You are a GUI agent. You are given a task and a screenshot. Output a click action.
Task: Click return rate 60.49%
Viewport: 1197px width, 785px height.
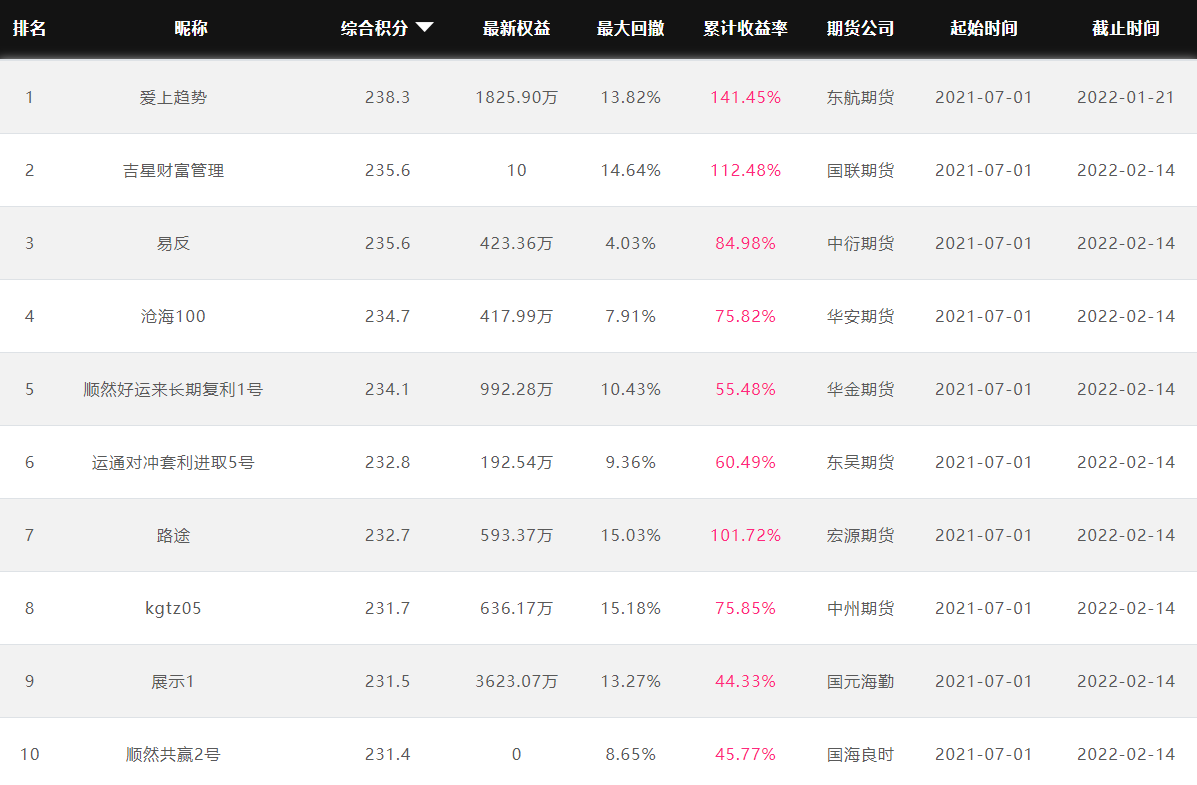coord(746,463)
